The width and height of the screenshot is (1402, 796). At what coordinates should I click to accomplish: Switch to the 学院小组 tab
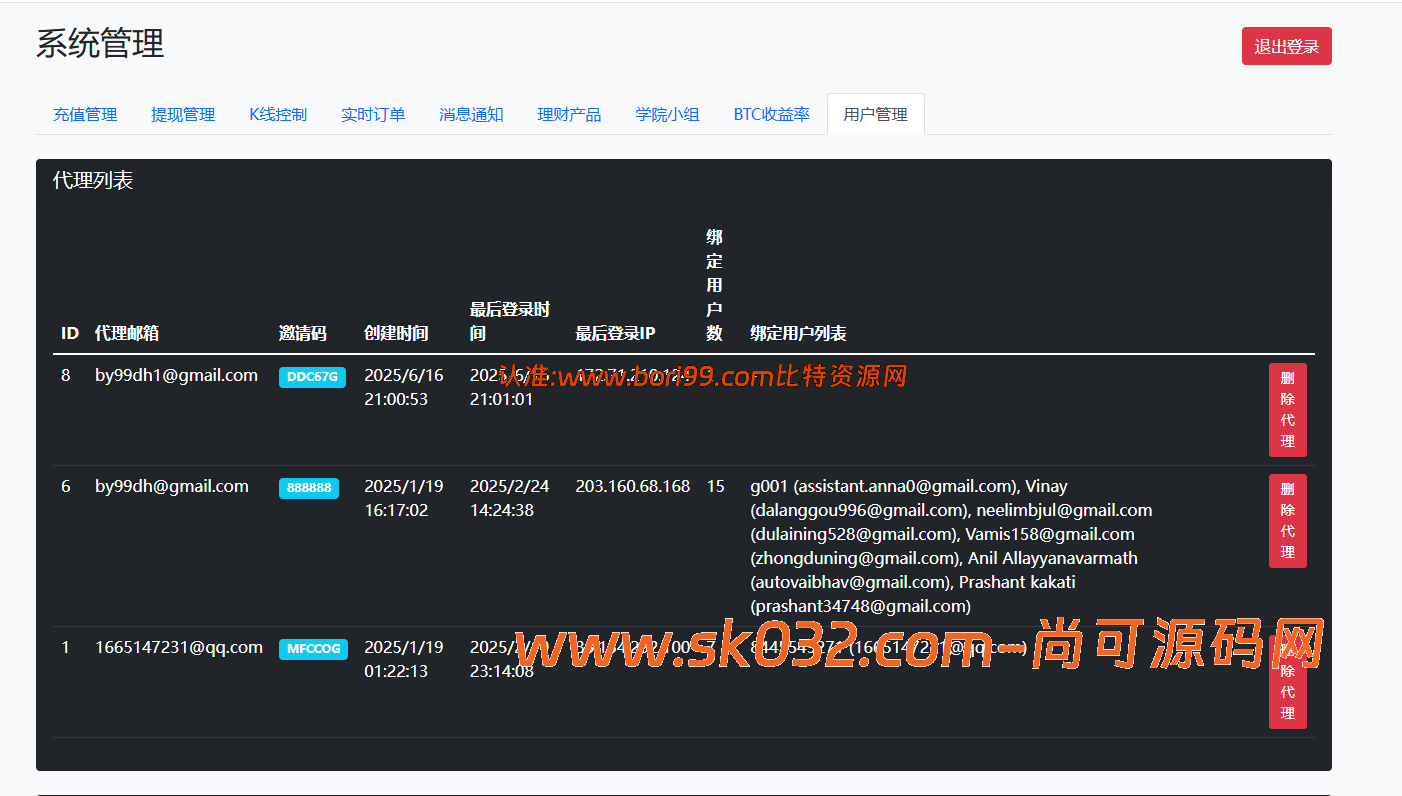[x=667, y=114]
